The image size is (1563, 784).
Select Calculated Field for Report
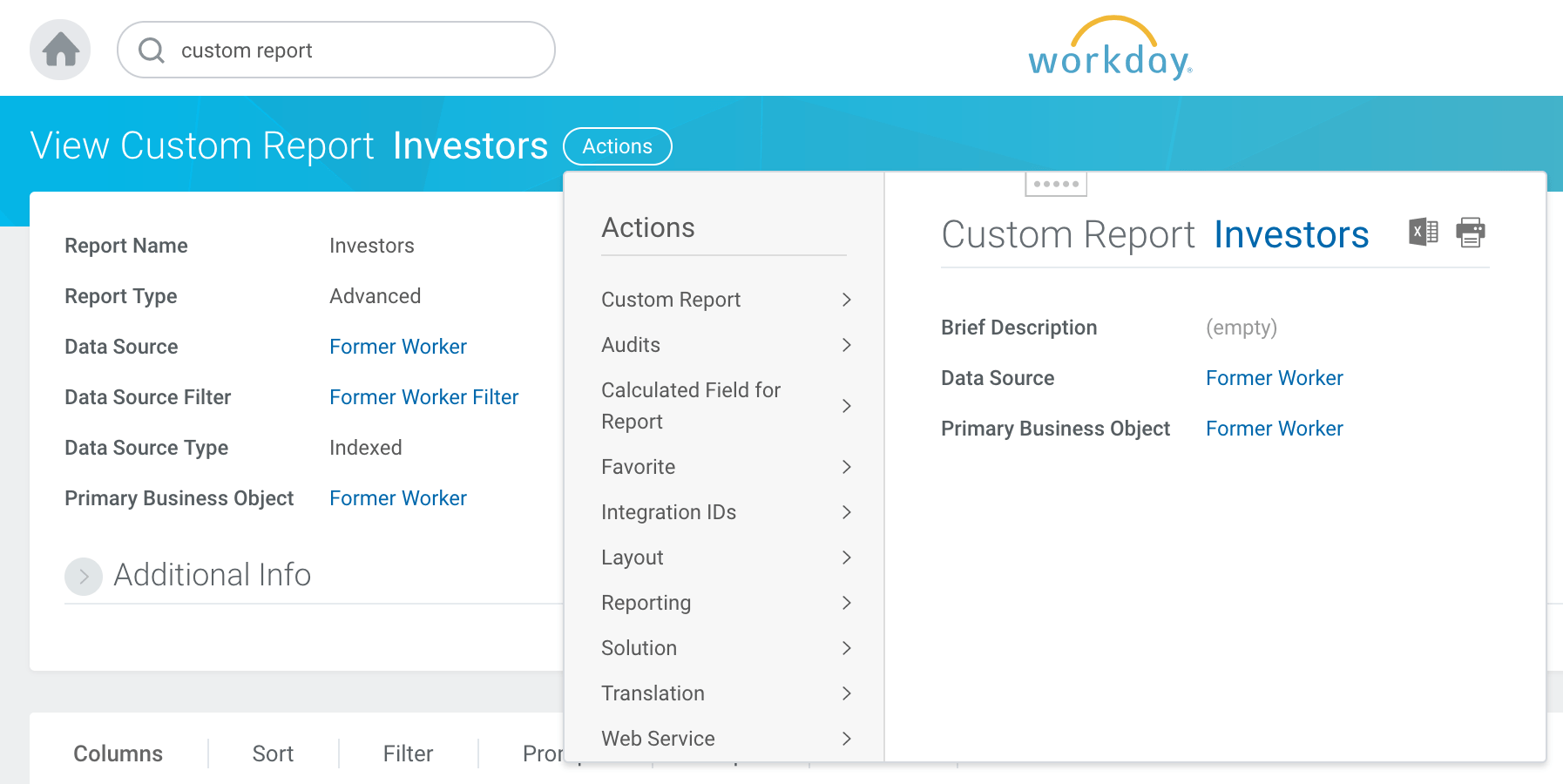[x=690, y=406]
